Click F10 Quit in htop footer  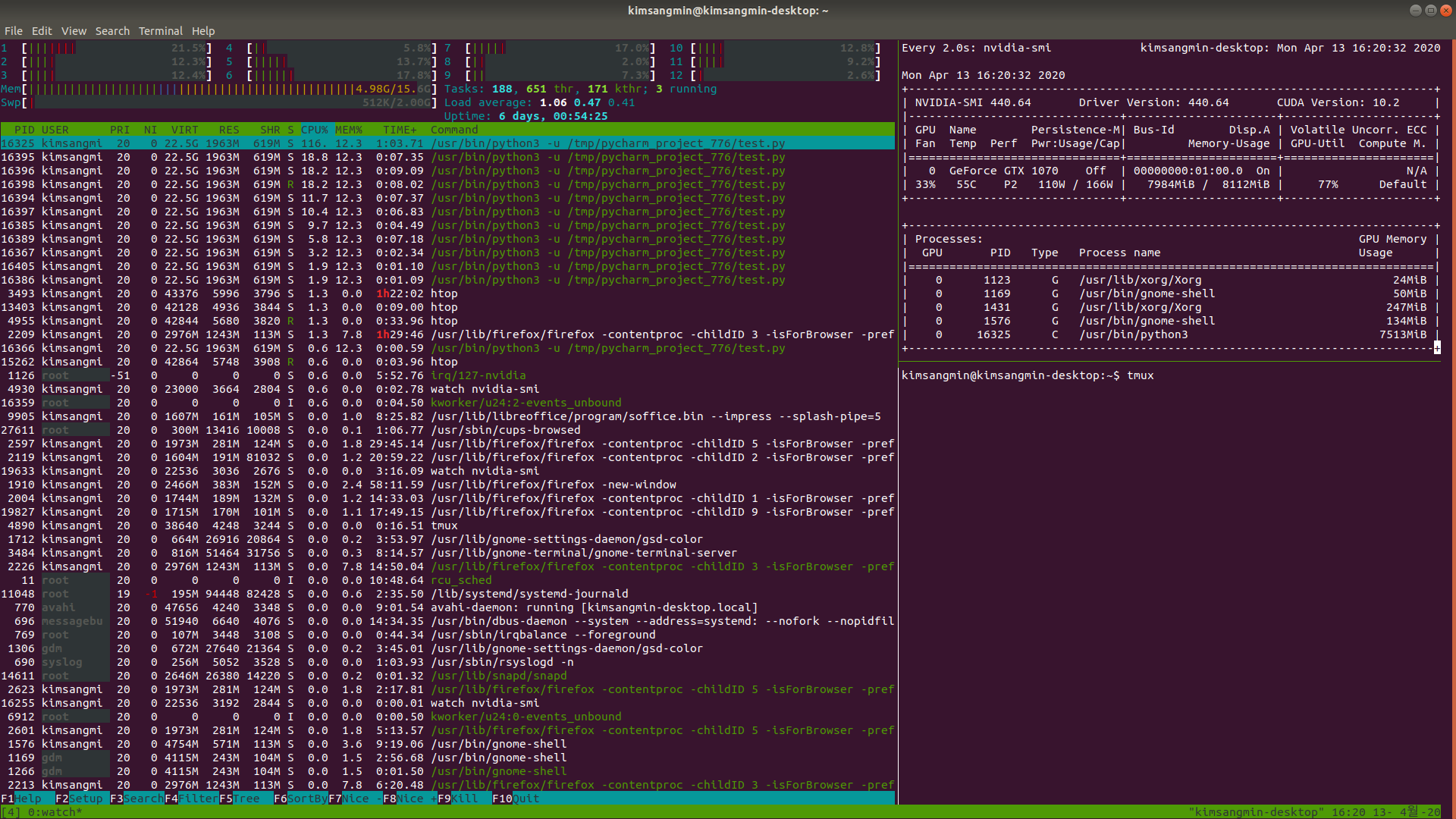pyautogui.click(x=517, y=799)
